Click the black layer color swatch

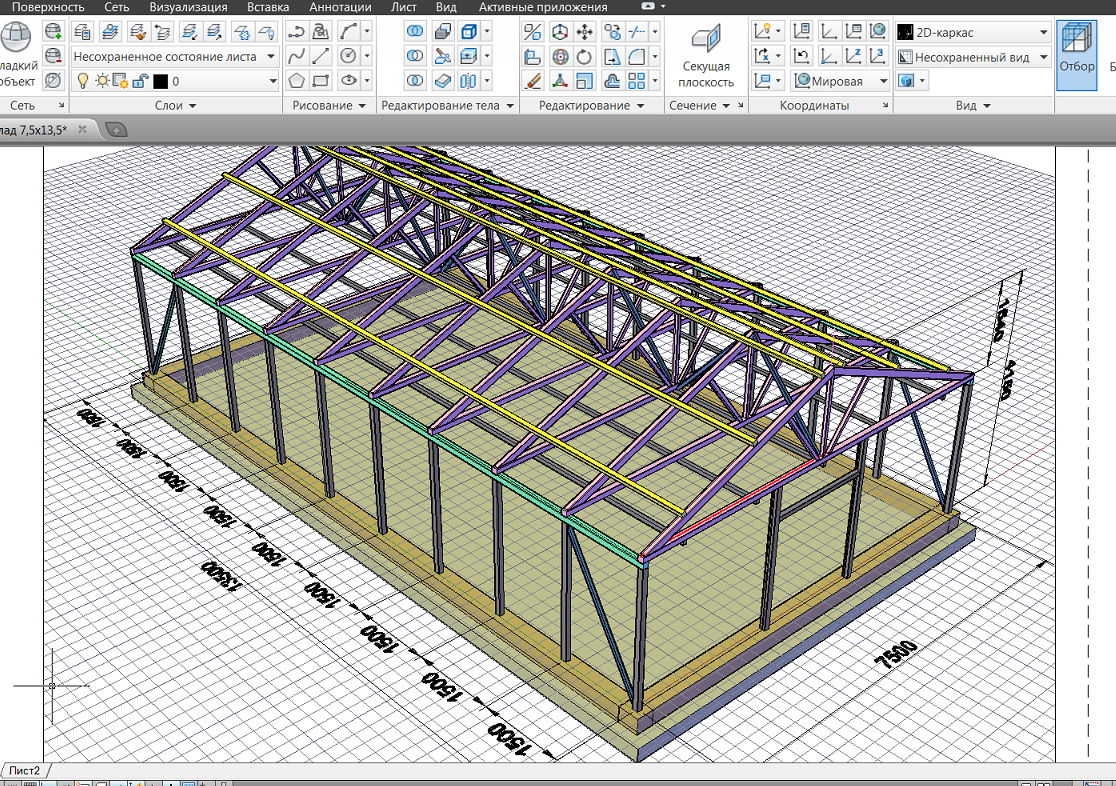160,81
